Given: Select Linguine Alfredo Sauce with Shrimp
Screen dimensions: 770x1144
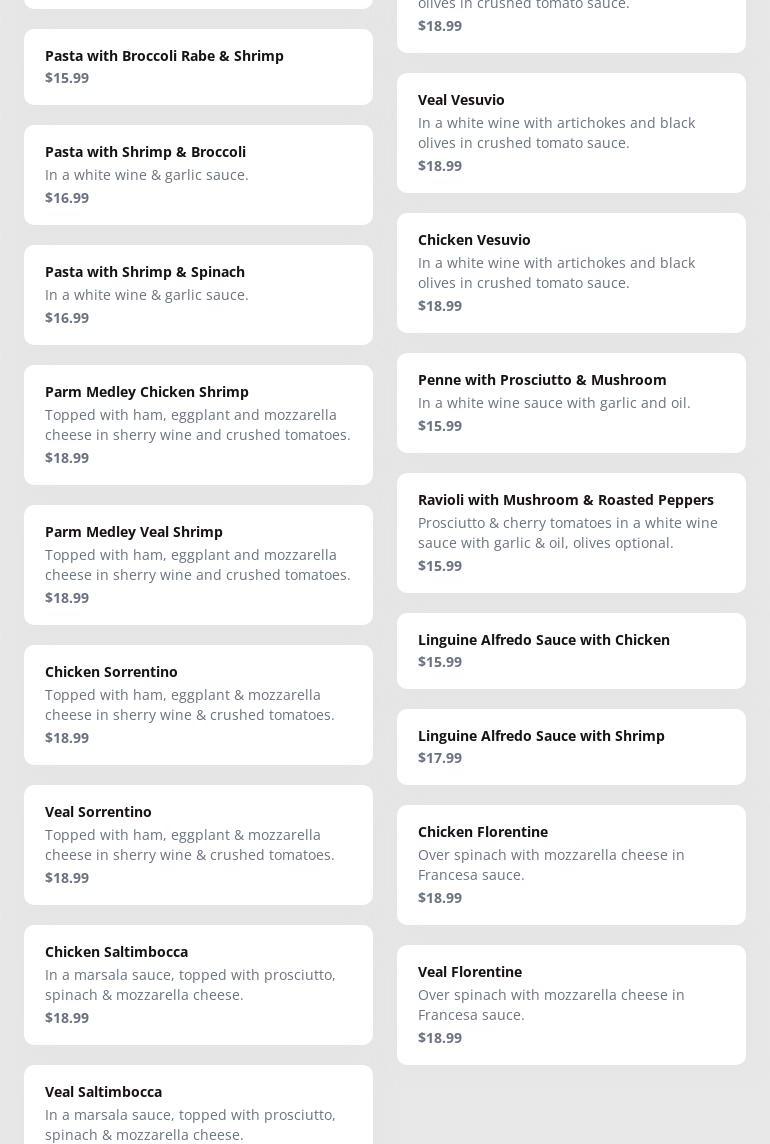Looking at the screenshot, I should click(571, 746).
